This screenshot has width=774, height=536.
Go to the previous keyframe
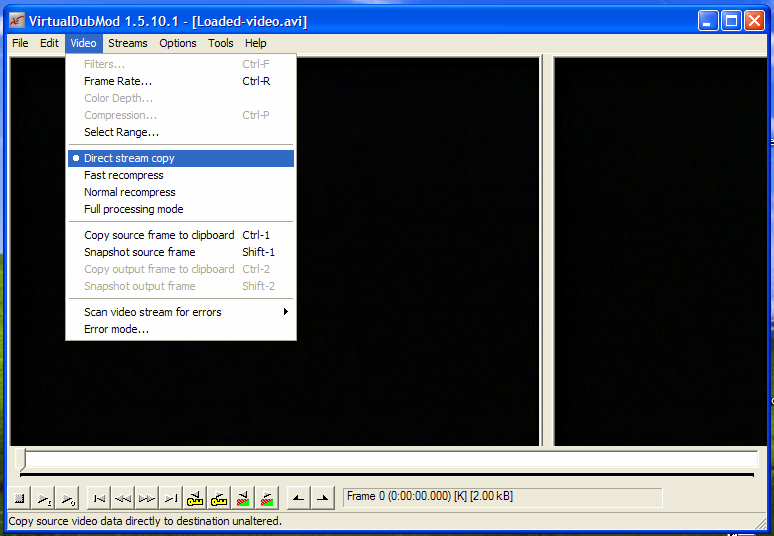tap(195, 498)
